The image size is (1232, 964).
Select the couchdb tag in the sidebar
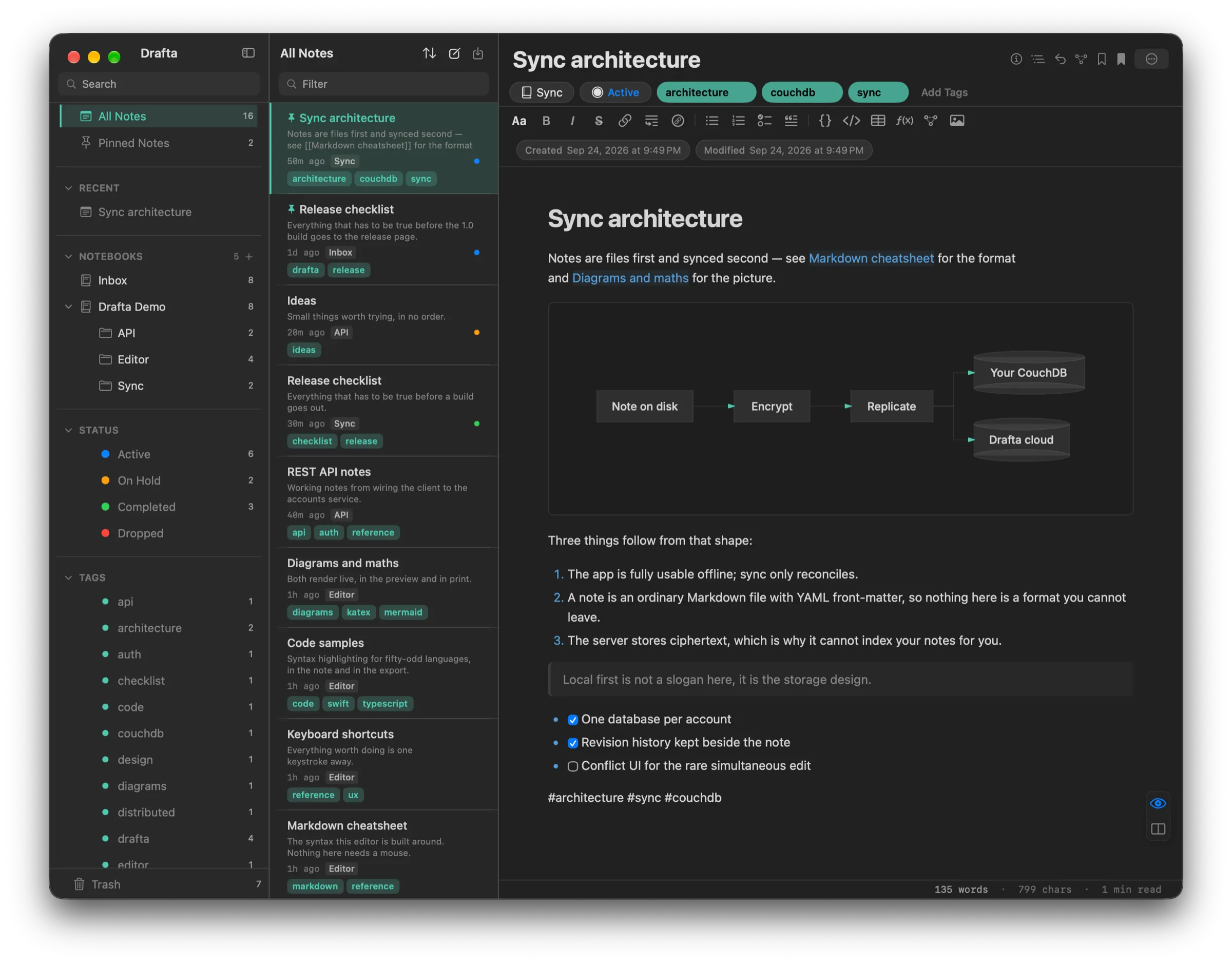point(159,733)
